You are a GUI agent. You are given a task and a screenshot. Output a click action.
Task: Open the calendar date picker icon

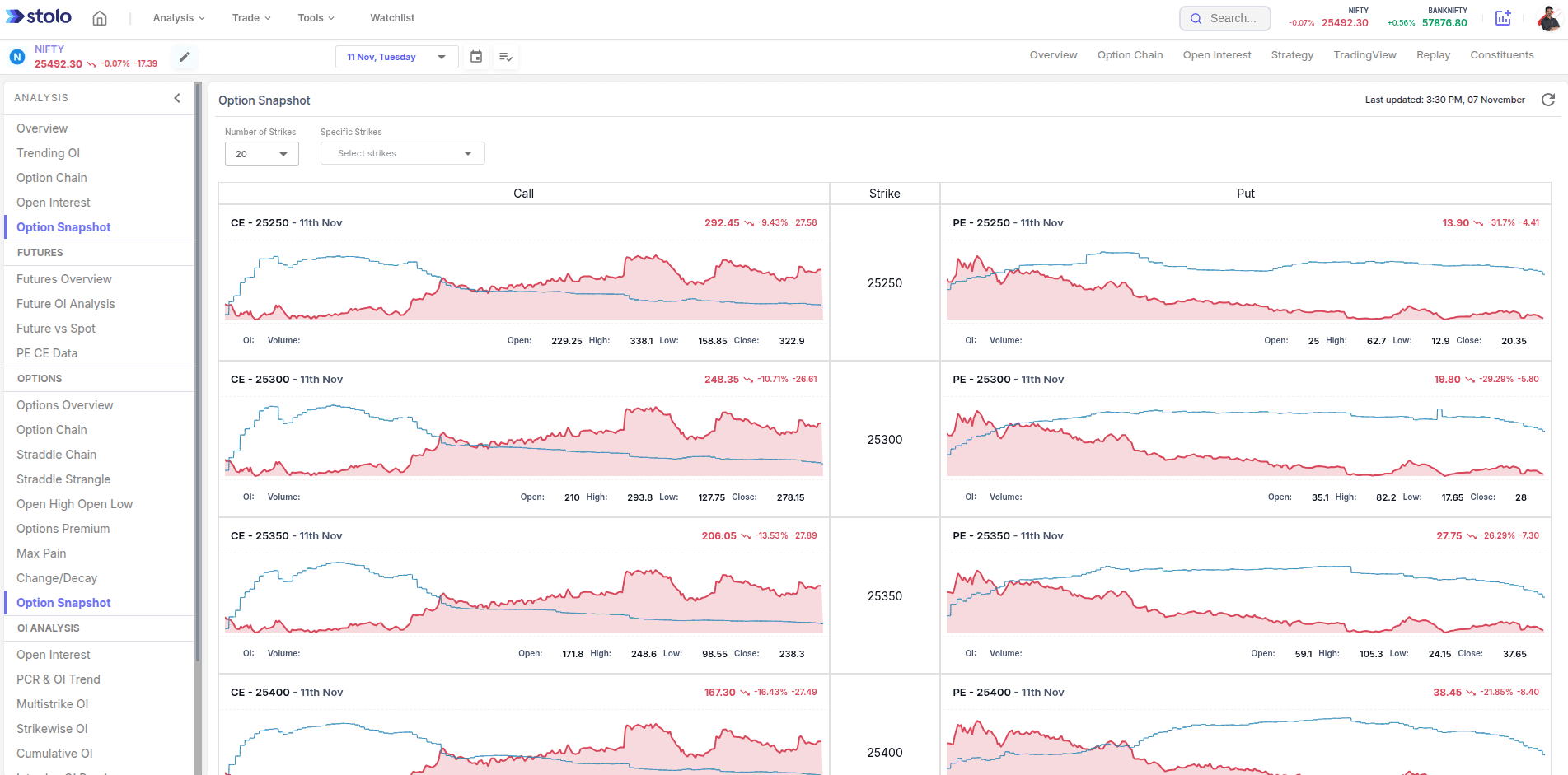(x=476, y=57)
